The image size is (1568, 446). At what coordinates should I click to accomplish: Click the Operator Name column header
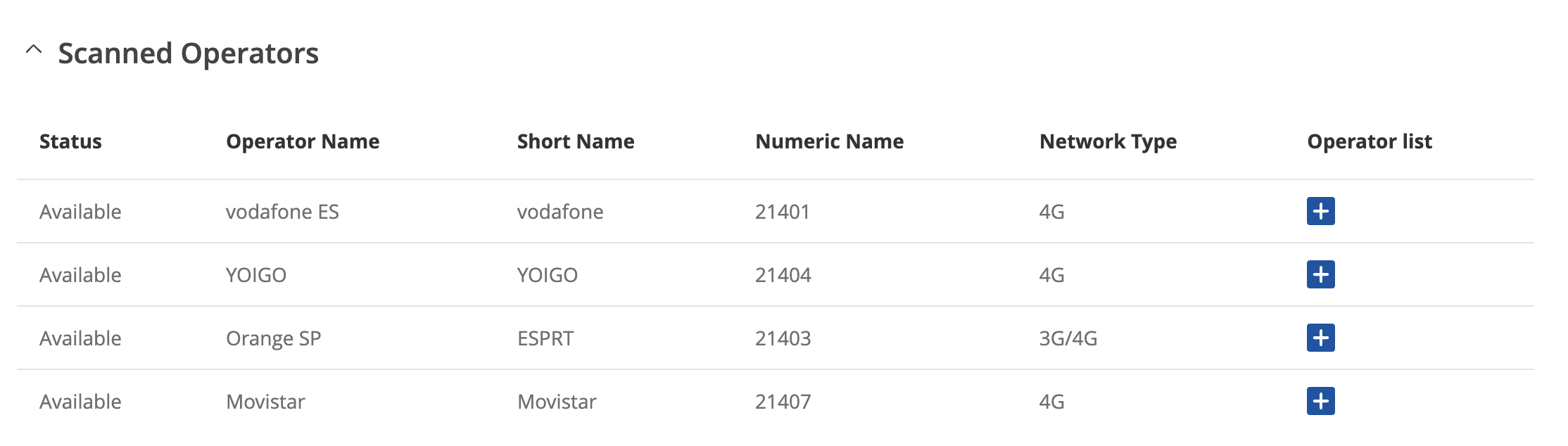tap(303, 141)
